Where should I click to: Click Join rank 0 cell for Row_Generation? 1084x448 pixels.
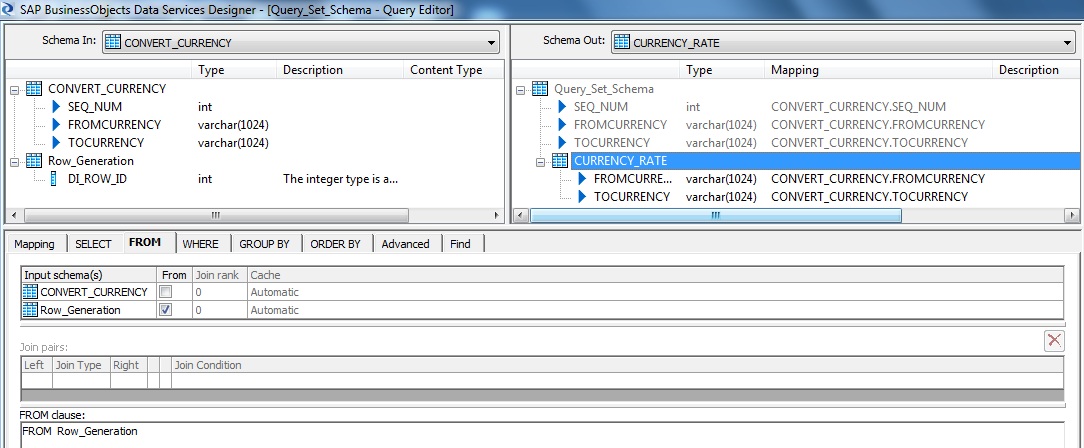219,310
